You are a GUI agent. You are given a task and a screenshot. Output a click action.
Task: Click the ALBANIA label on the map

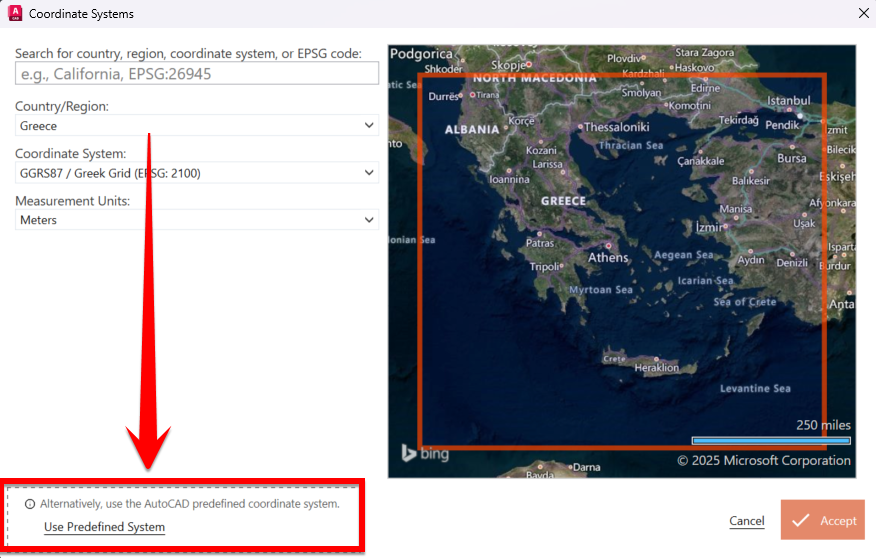pyautogui.click(x=472, y=130)
